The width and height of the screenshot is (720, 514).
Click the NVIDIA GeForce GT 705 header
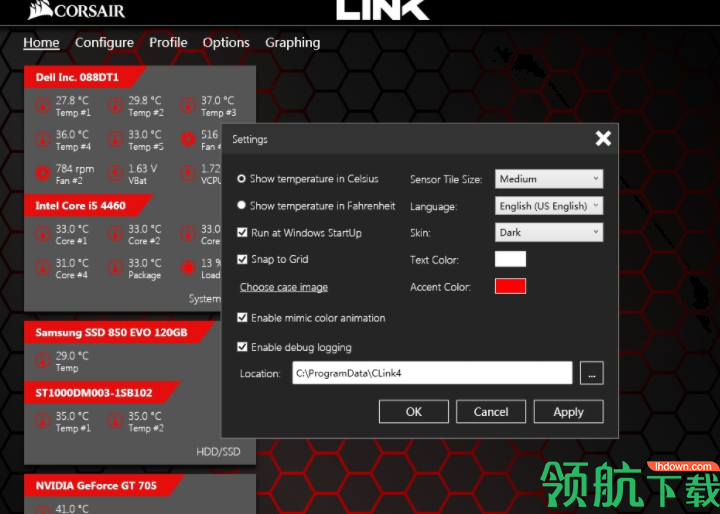pyautogui.click(x=104, y=486)
